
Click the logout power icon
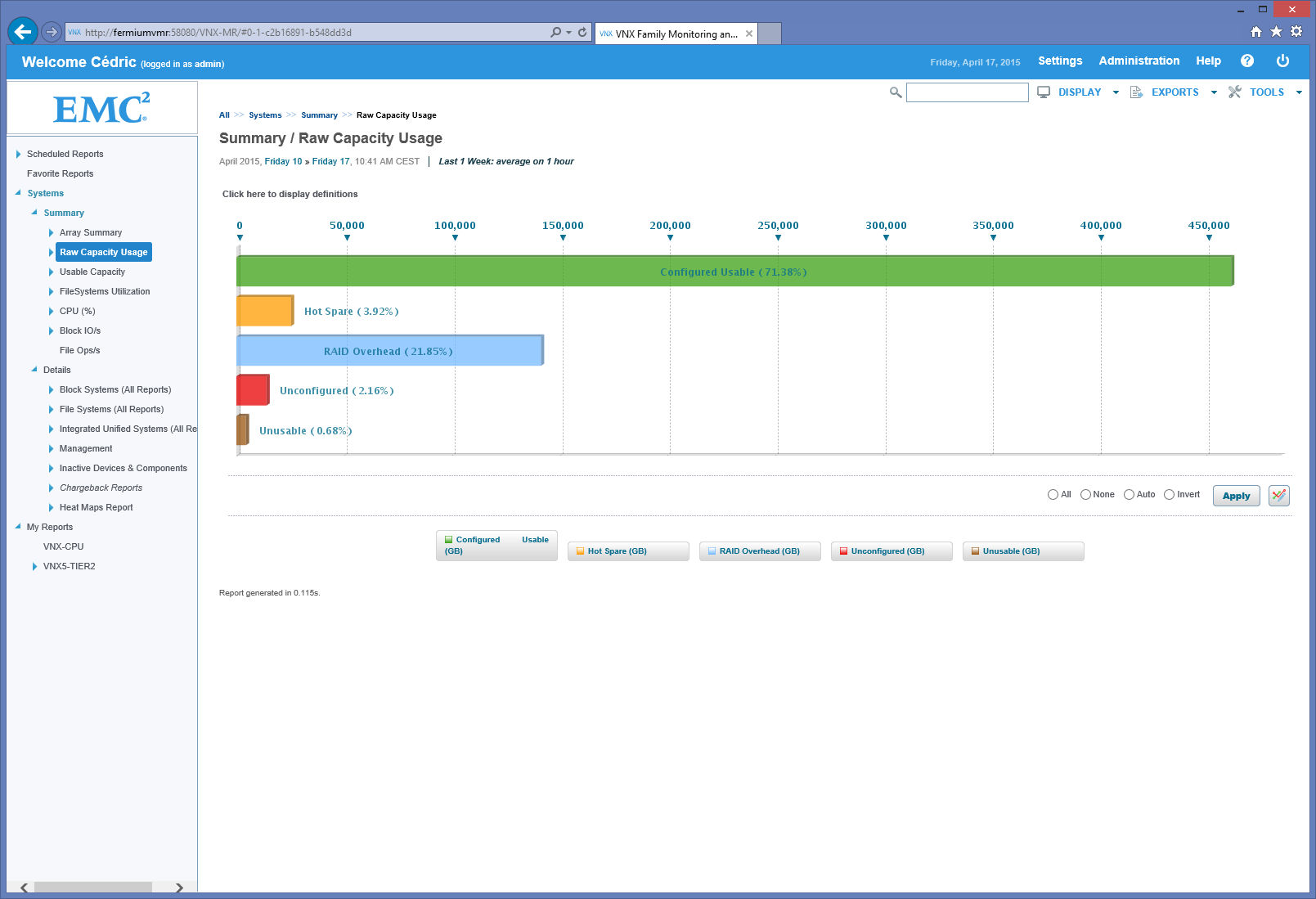(1282, 61)
